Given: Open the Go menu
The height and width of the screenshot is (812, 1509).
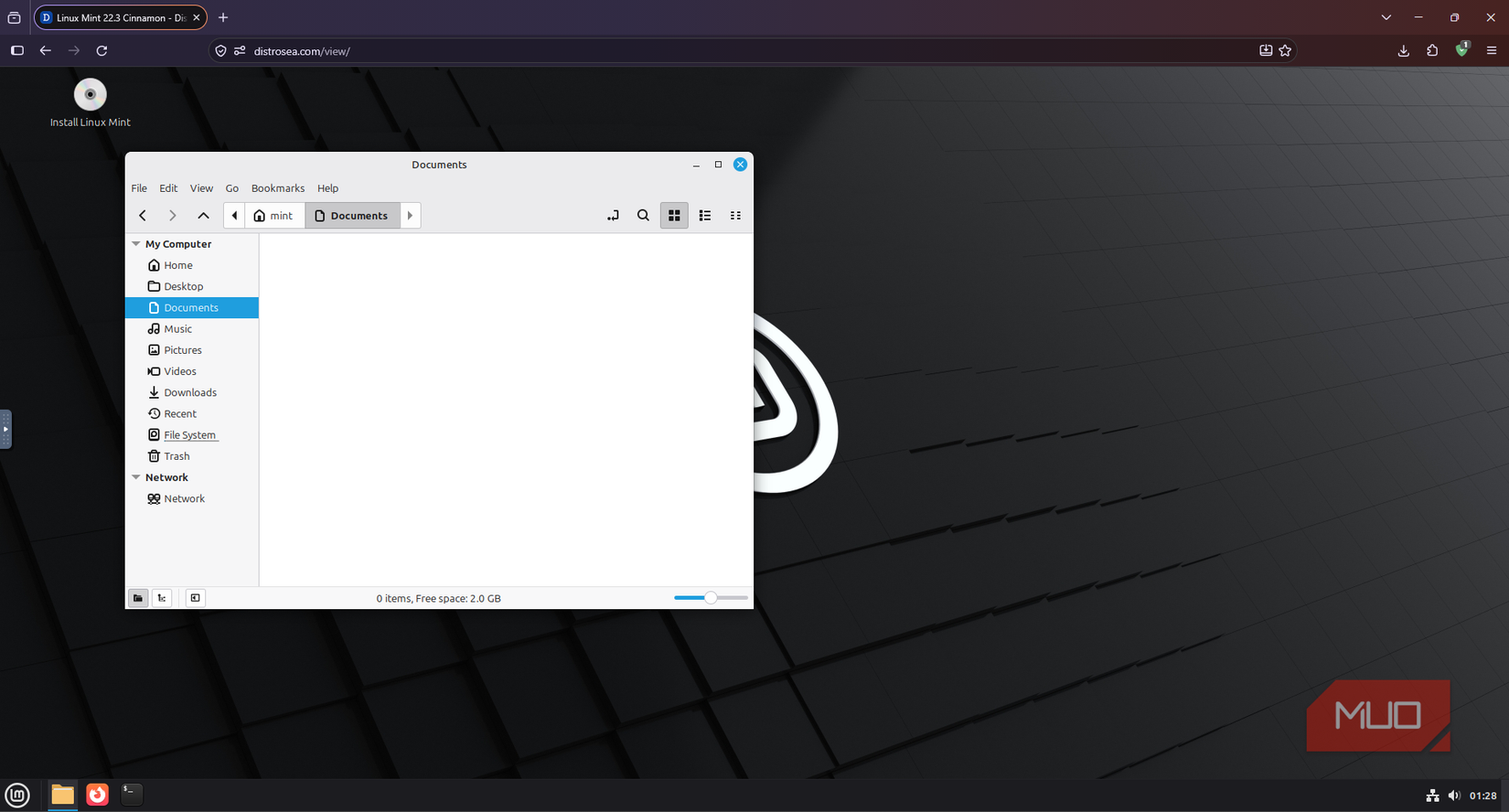Looking at the screenshot, I should 232,188.
